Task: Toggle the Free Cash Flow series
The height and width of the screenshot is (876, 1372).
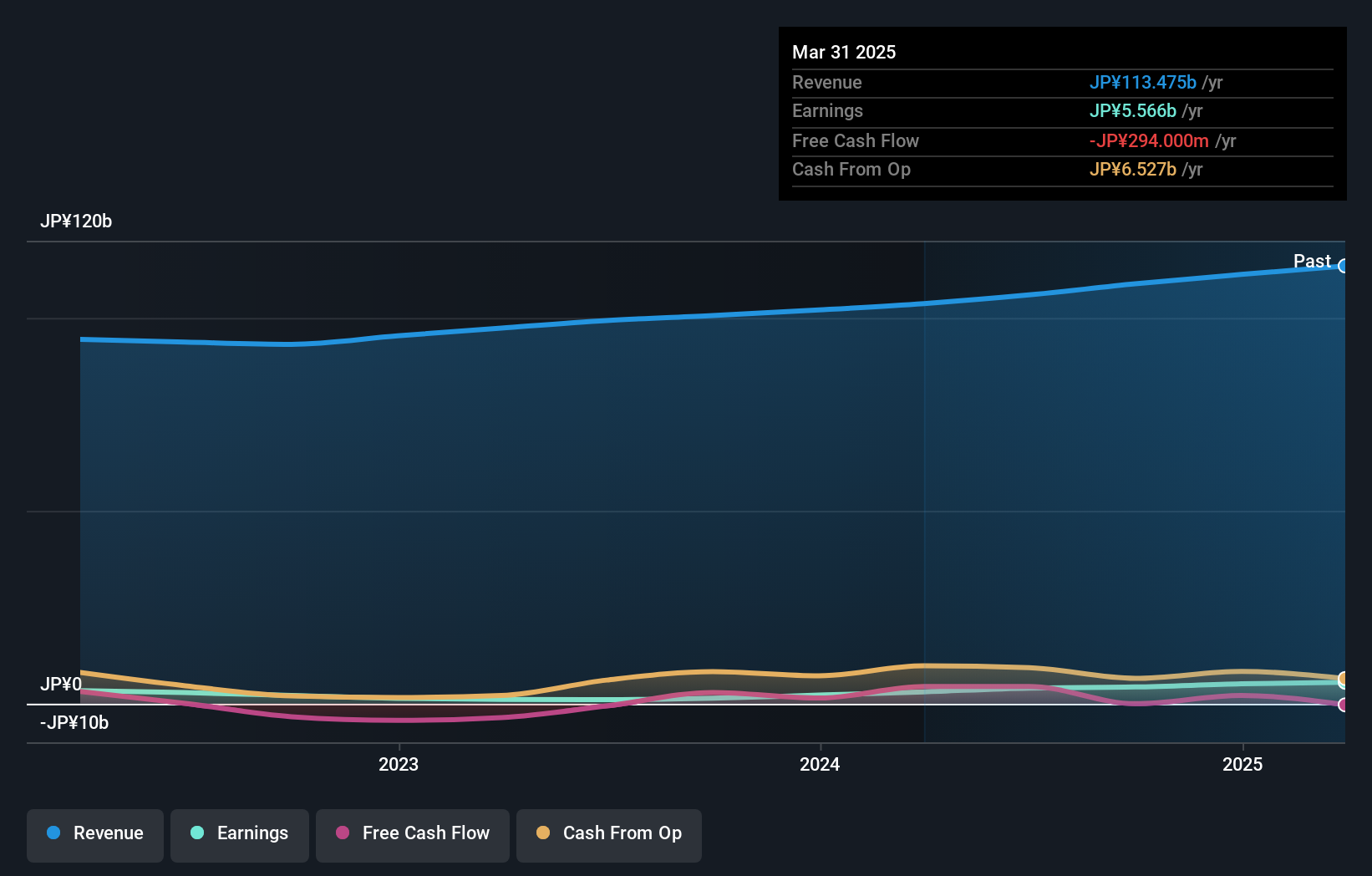Action: (x=413, y=835)
